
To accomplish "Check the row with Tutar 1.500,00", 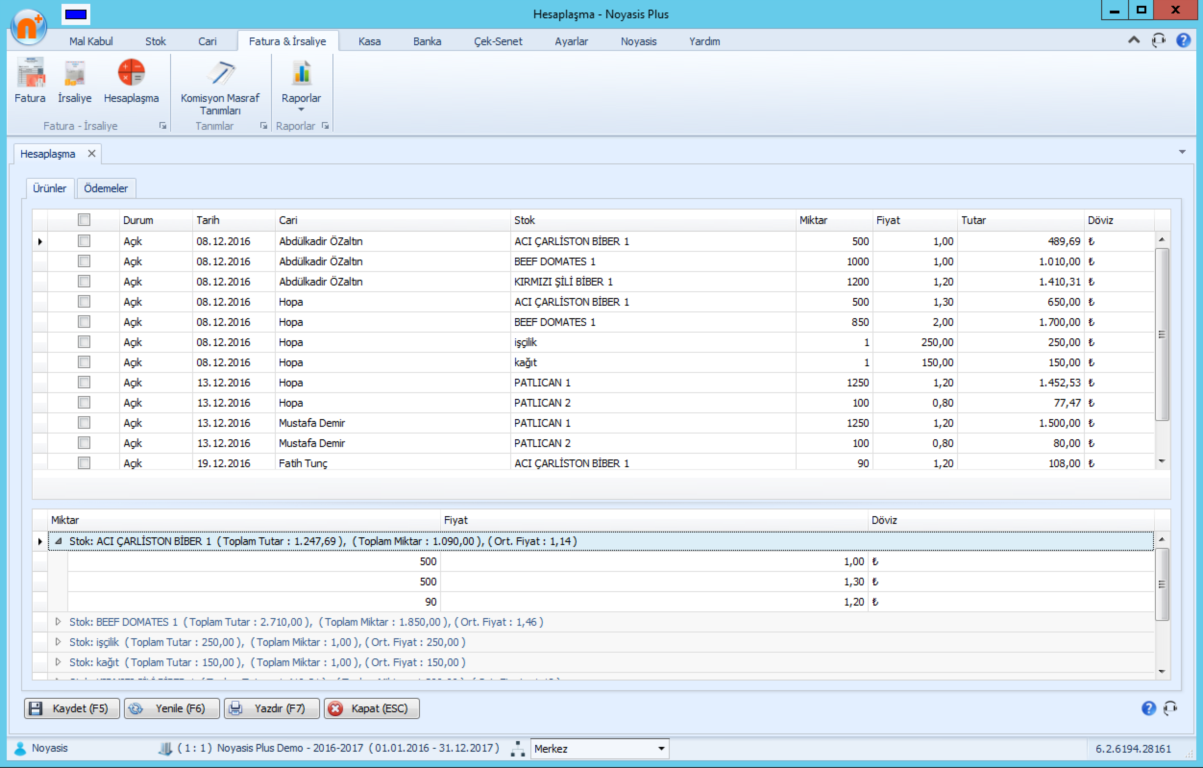I will 84,423.
